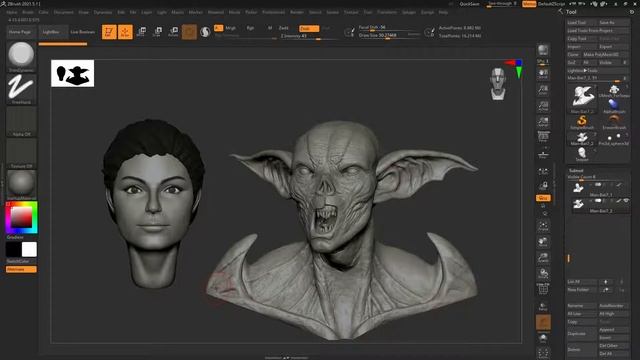Open the Home Page
640x360 pixels.
click(20, 32)
